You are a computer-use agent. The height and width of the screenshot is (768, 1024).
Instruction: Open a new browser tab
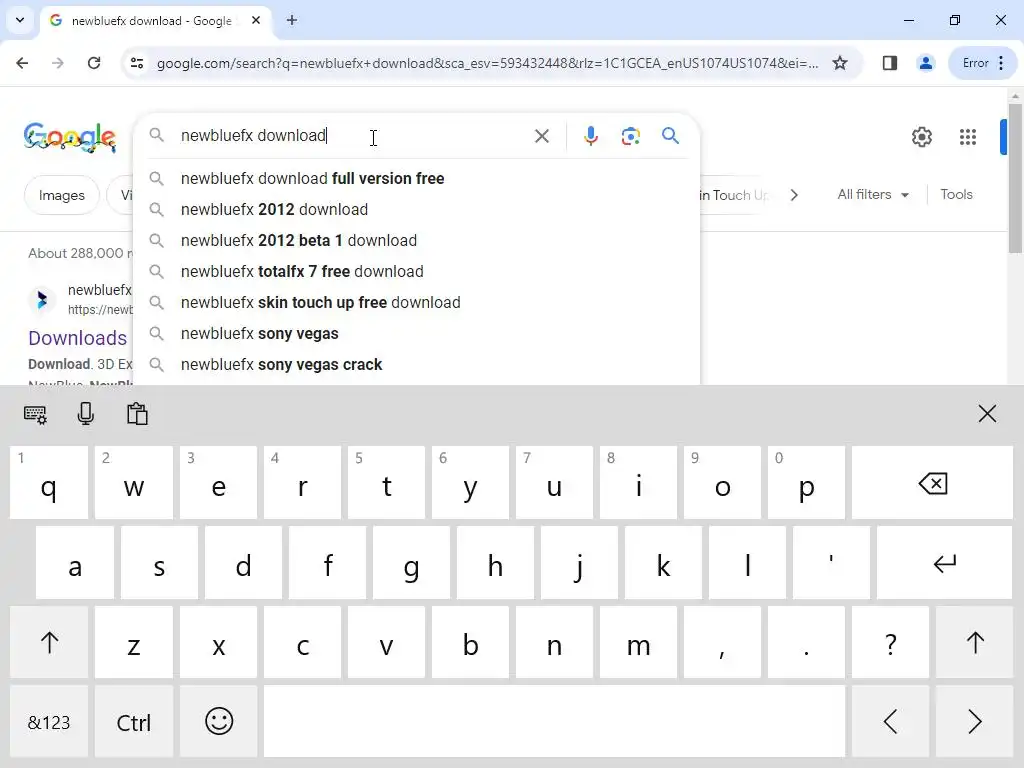point(292,20)
